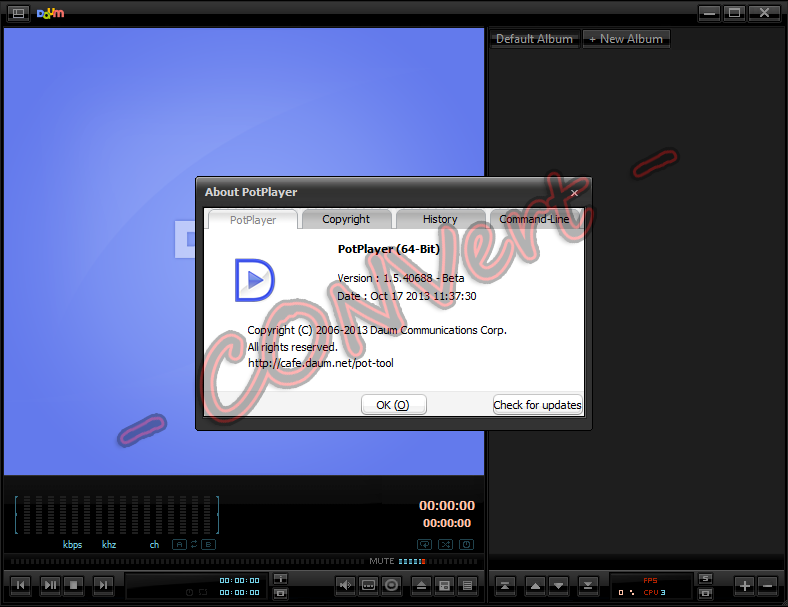
Task: Click the cafe.daum.net/pot-tool link
Action: (x=321, y=363)
